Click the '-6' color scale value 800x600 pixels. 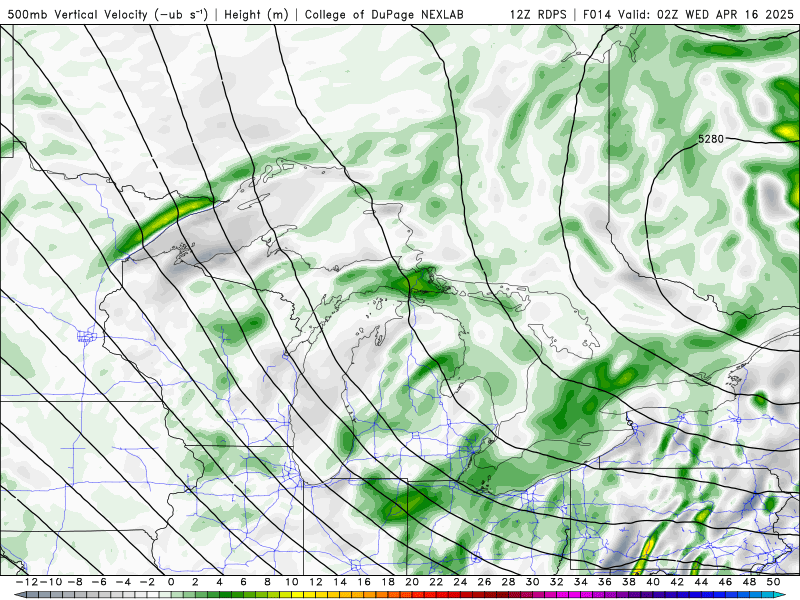point(99,582)
